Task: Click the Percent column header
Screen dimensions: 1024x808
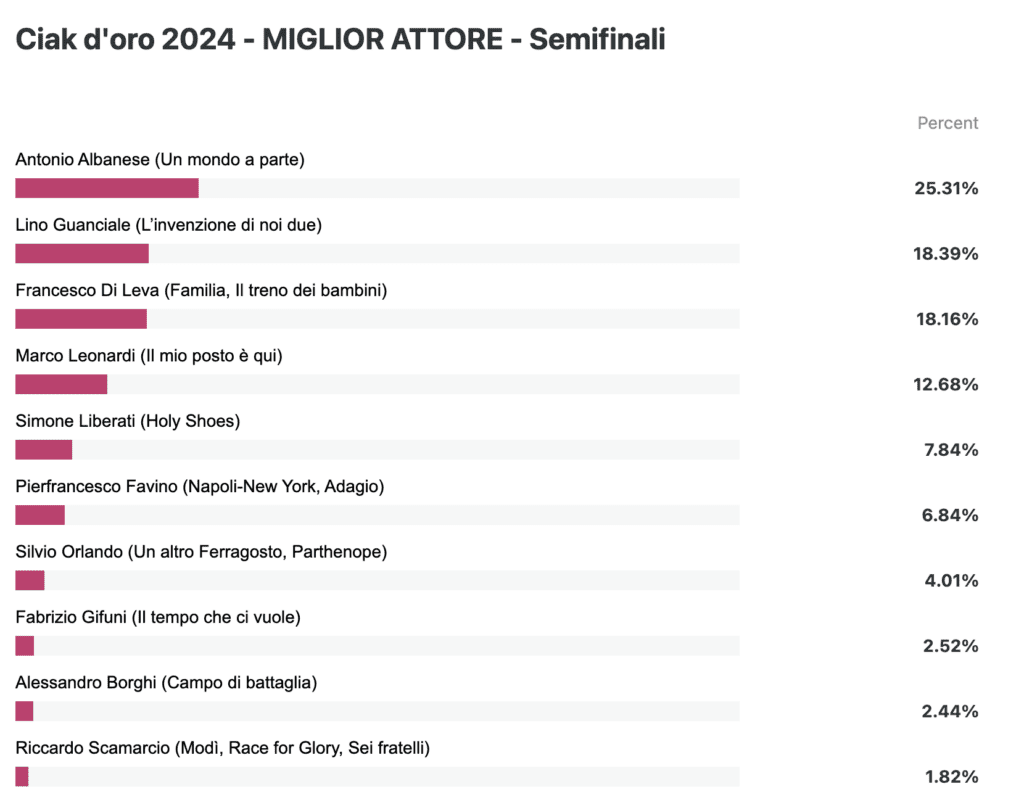Action: [x=948, y=123]
